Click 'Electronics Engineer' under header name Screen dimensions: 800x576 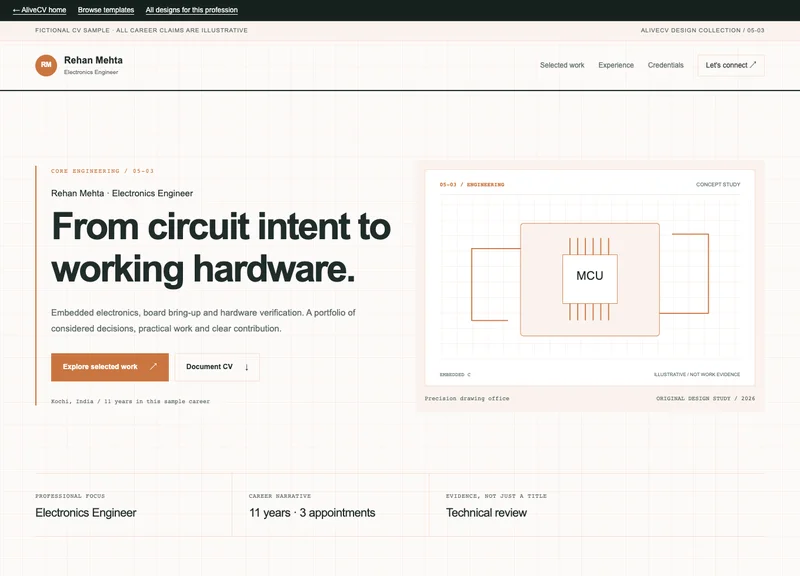pos(91,72)
